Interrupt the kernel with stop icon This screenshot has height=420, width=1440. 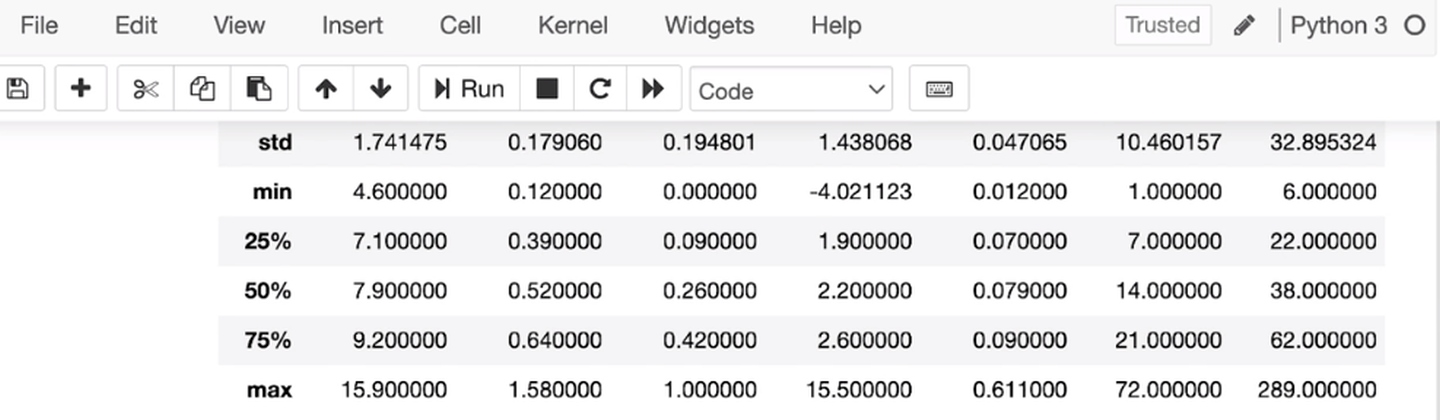[546, 89]
